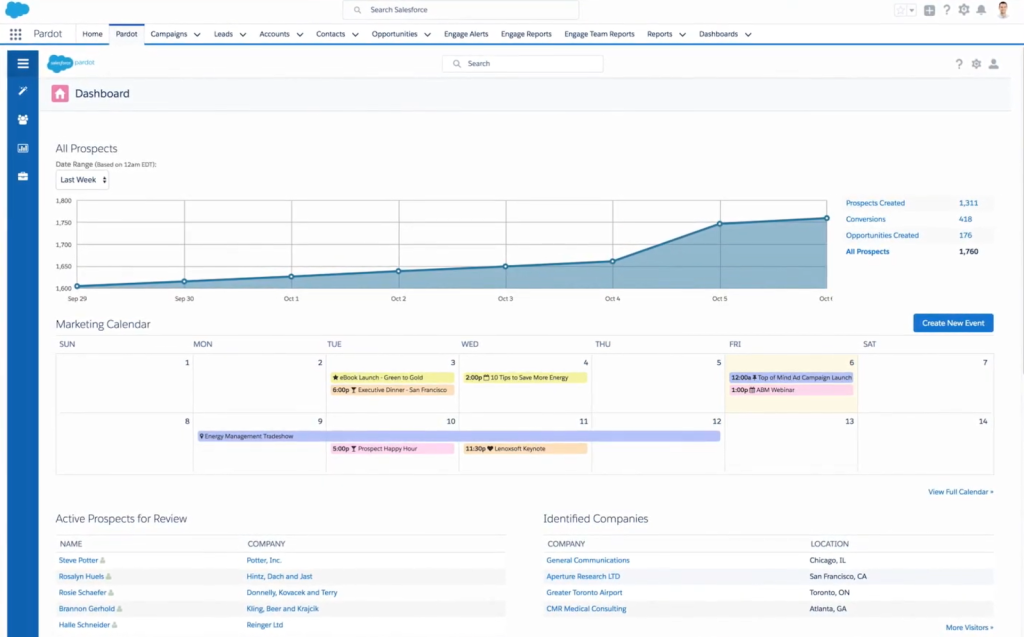1024x637 pixels.
Task: Select the Automations pencil icon in sidebar
Action: click(x=22, y=92)
